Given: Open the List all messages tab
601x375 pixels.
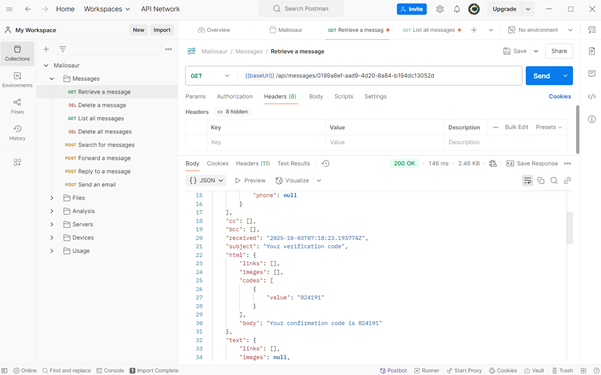Looking at the screenshot, I should pyautogui.click(x=429, y=30).
